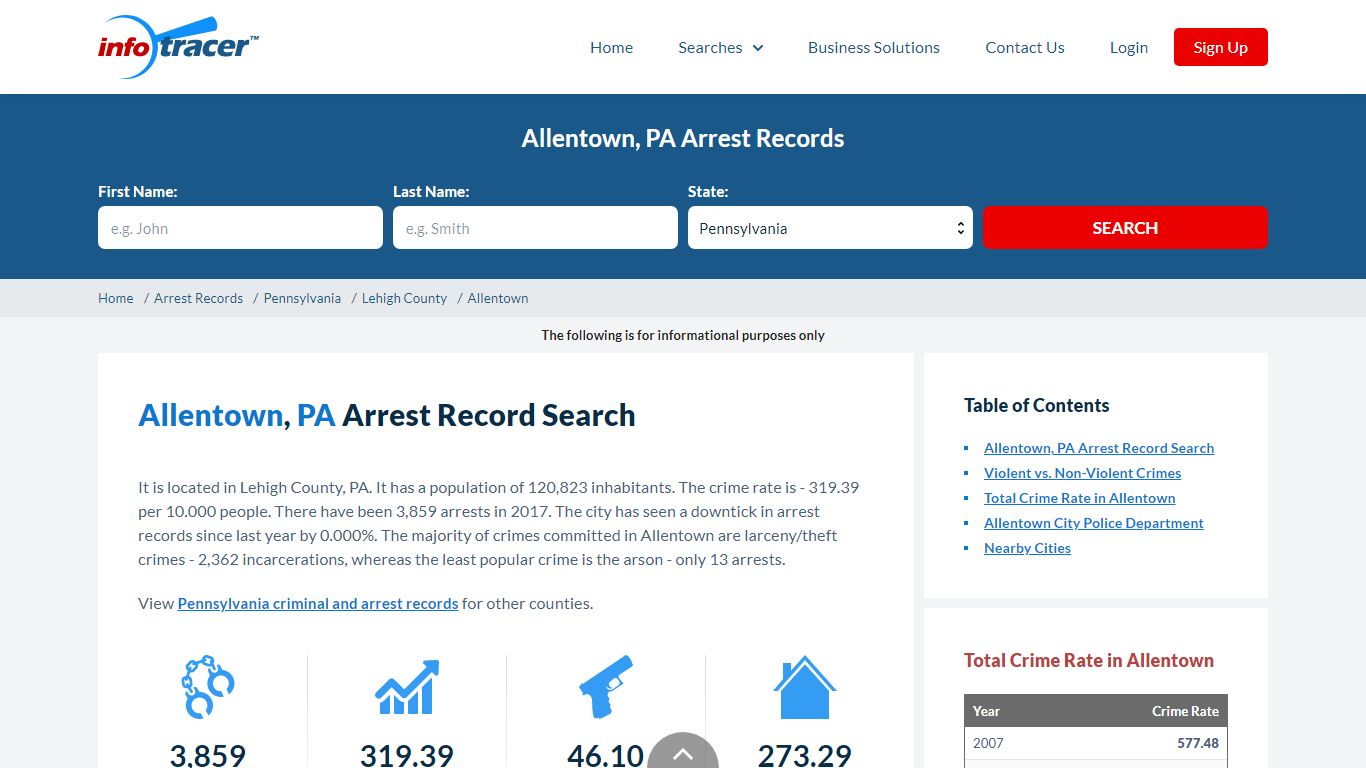
Task: Click the Crime Rate column header
Action: pos(1185,711)
